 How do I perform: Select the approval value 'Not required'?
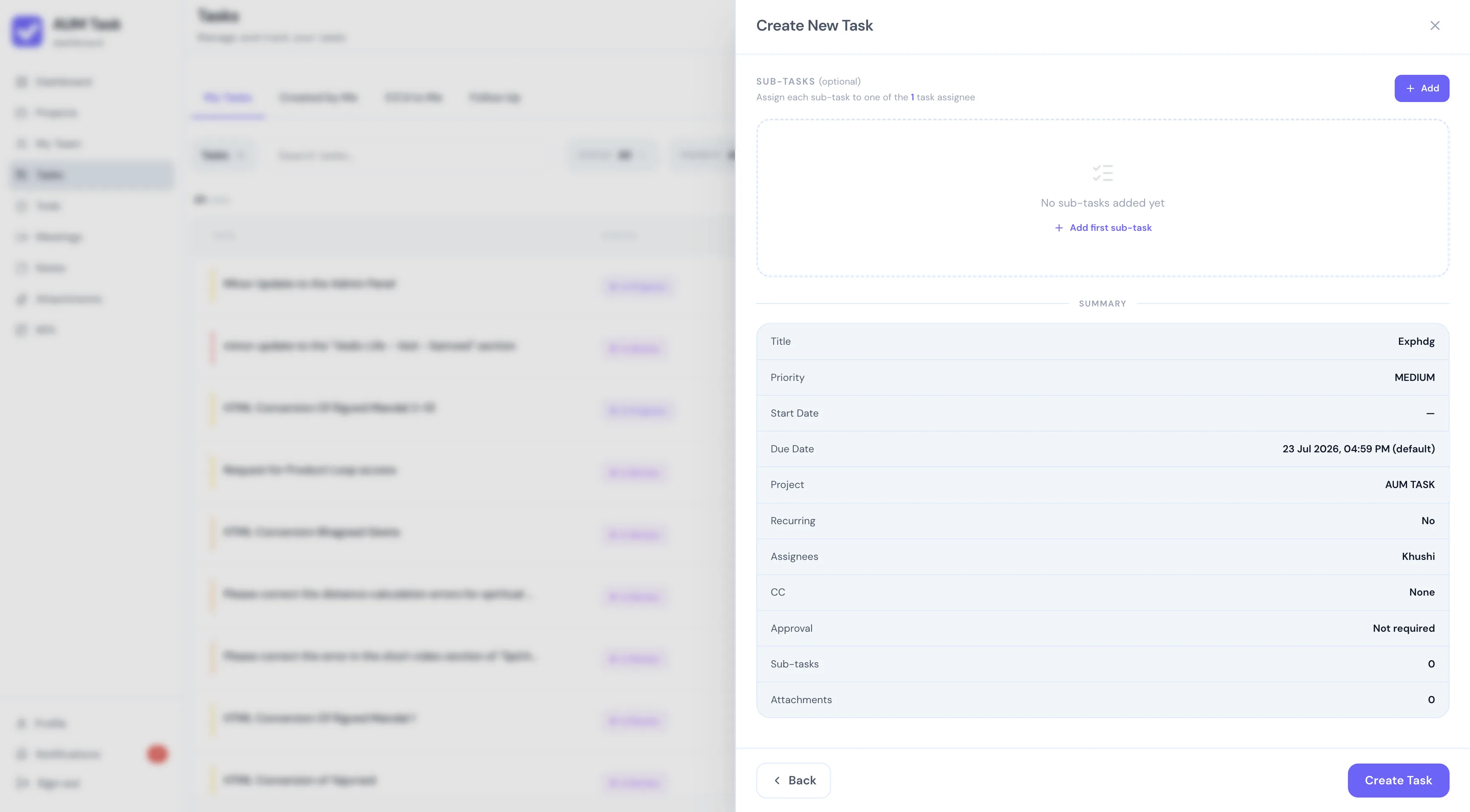coord(1403,628)
